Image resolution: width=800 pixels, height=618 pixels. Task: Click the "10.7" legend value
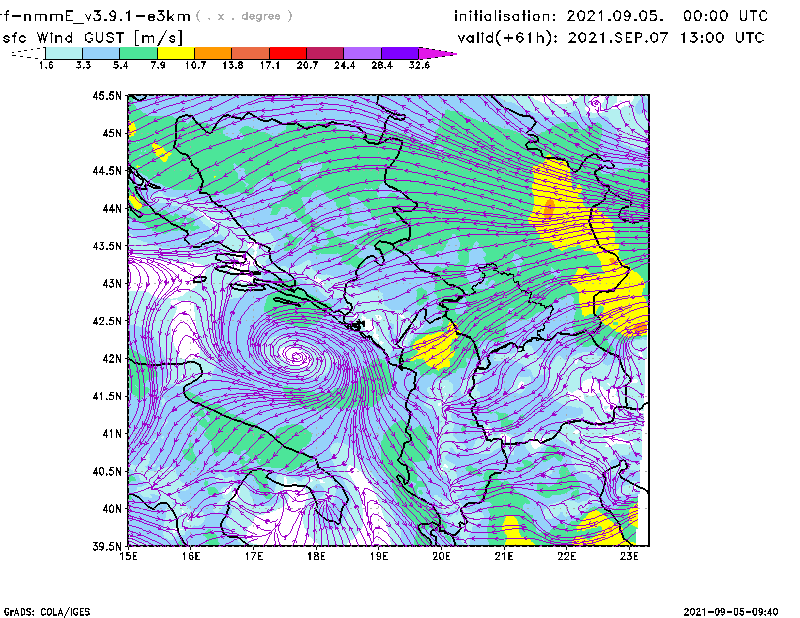pyautogui.click(x=195, y=65)
